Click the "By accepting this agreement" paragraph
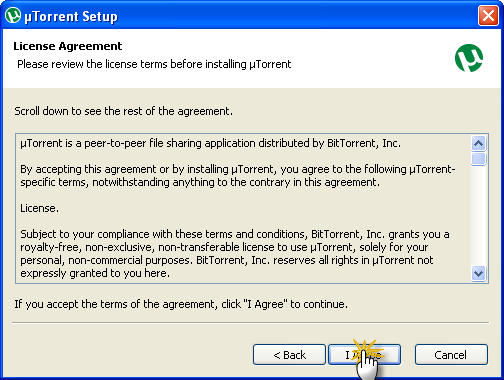The width and height of the screenshot is (504, 380). (x=237, y=176)
